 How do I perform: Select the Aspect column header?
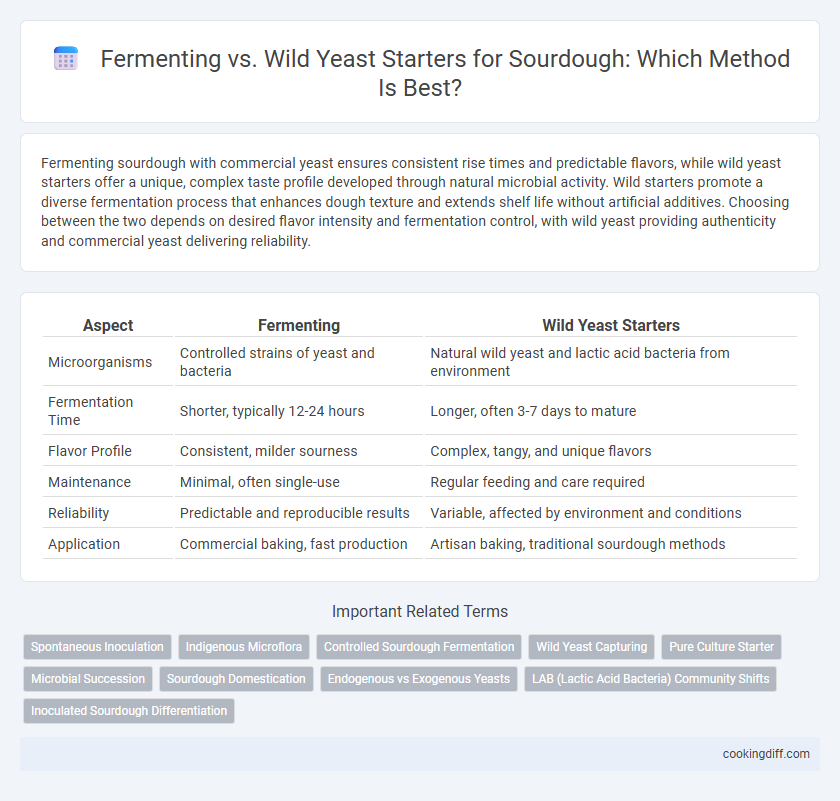click(108, 325)
